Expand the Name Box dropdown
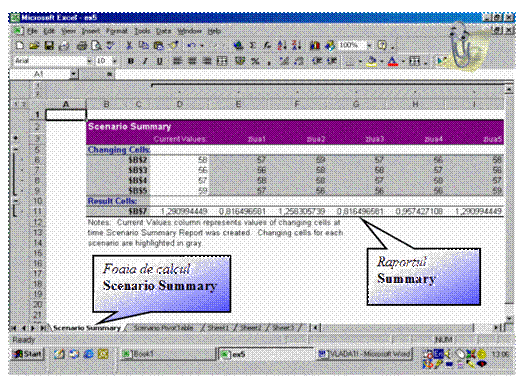This screenshot has width=525, height=384. pos(74,74)
